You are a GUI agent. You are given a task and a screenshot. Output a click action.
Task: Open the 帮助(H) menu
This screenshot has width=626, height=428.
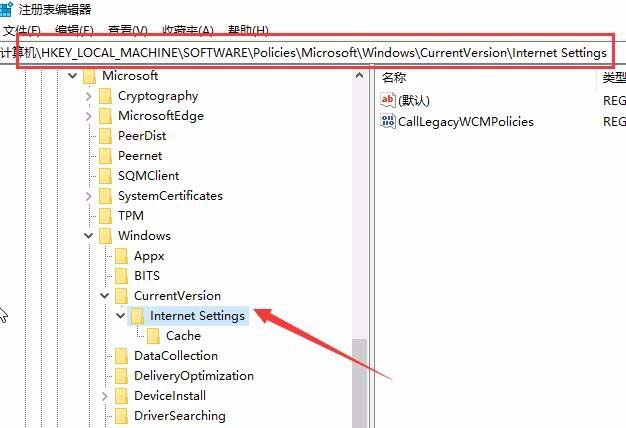[248, 30]
